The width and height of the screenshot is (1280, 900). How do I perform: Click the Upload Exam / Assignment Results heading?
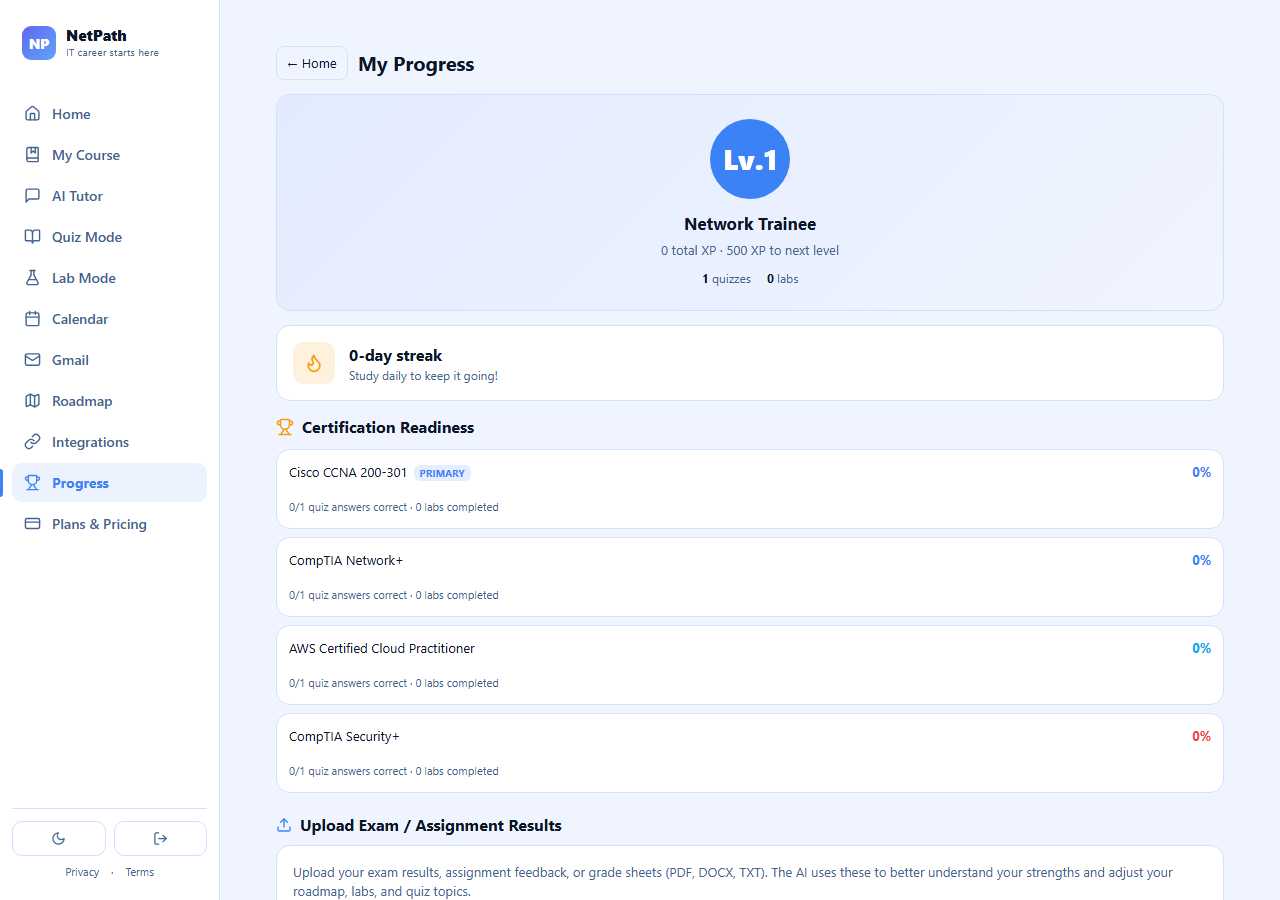tap(431, 825)
